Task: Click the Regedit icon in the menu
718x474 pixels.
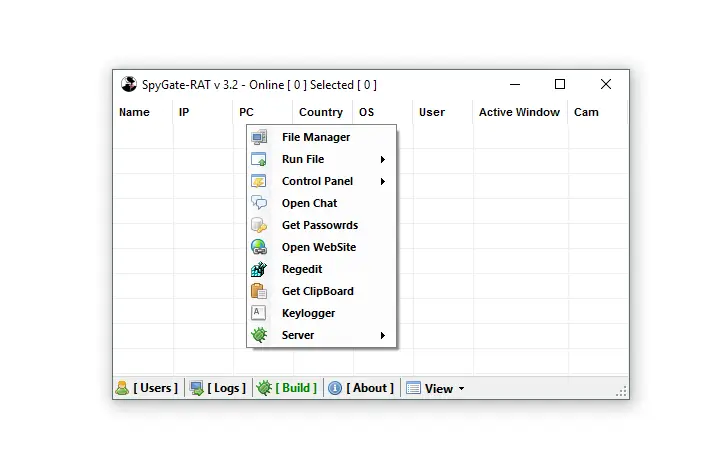Action: click(259, 269)
